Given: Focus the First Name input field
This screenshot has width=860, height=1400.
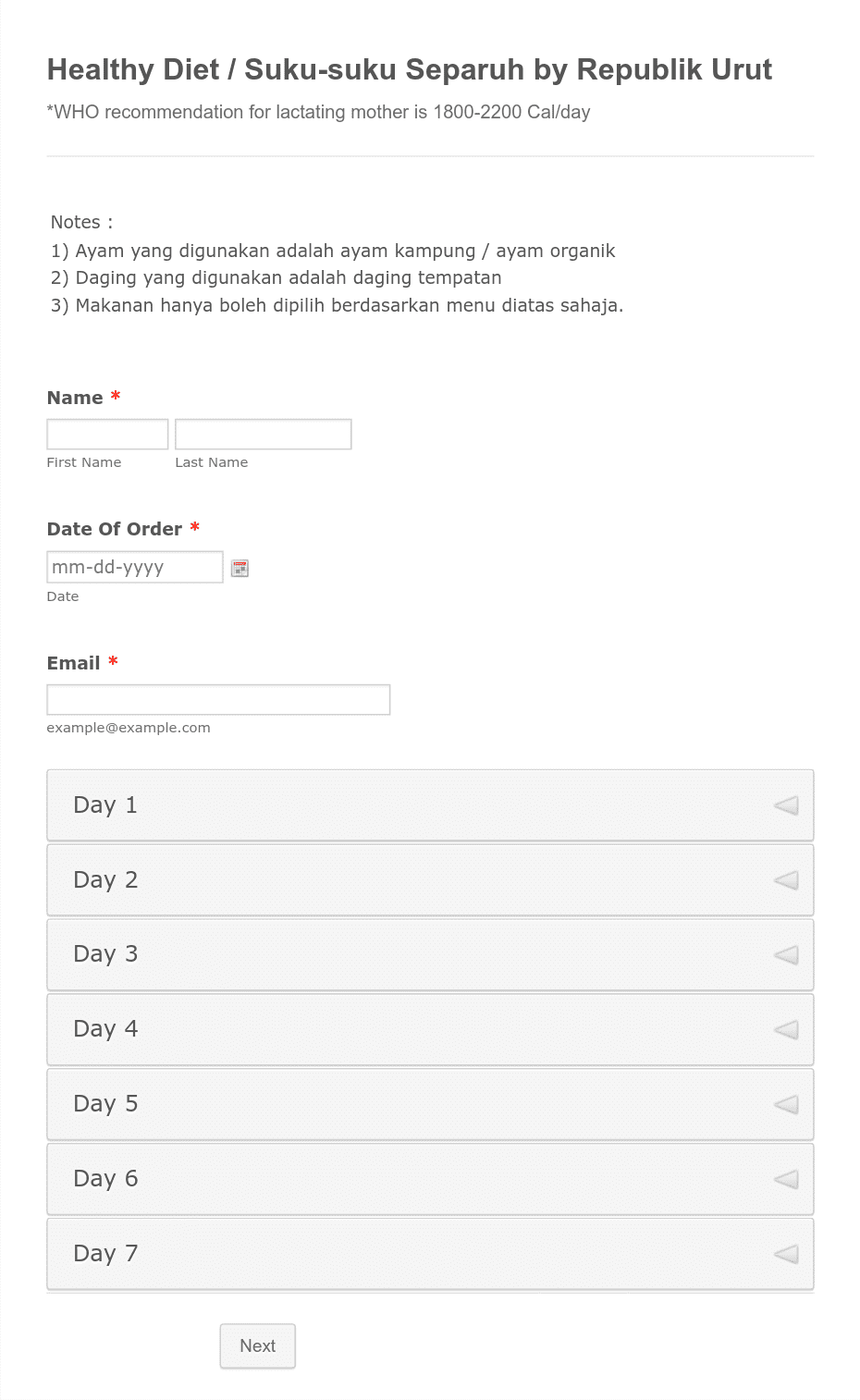Looking at the screenshot, I should pyautogui.click(x=107, y=434).
